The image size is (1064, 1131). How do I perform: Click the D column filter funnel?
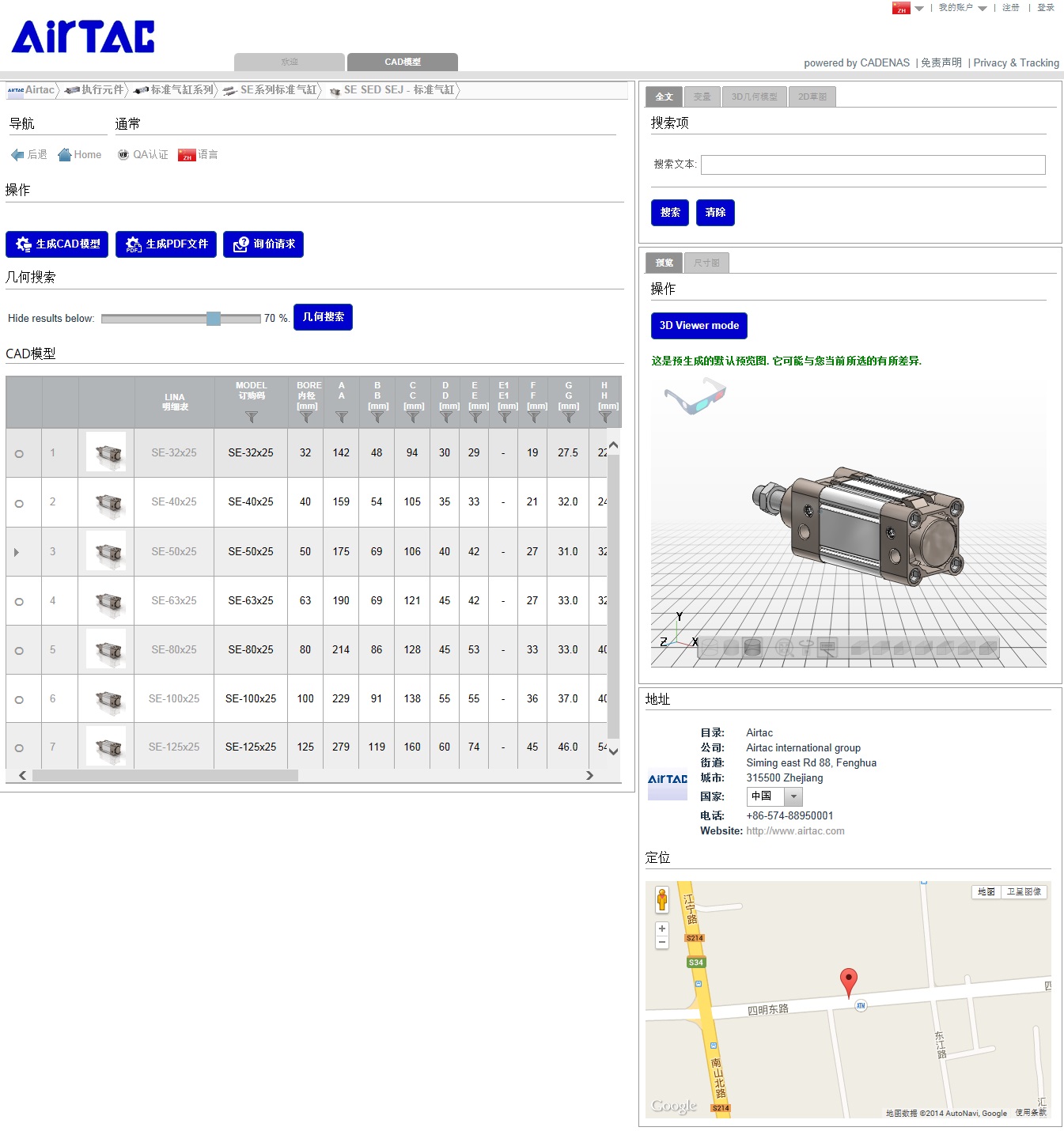445,417
